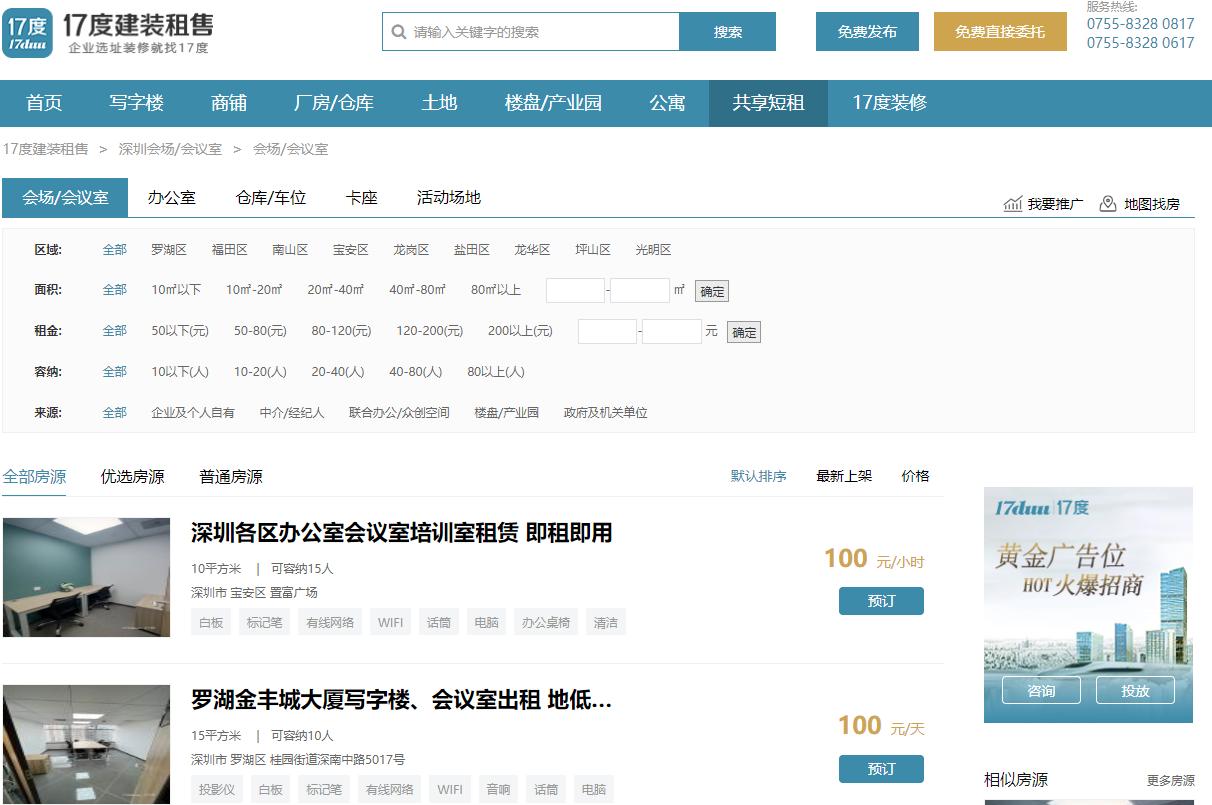This screenshot has height=805, width=1212.
Task: Click 预订 on the first listing
Action: click(x=880, y=601)
